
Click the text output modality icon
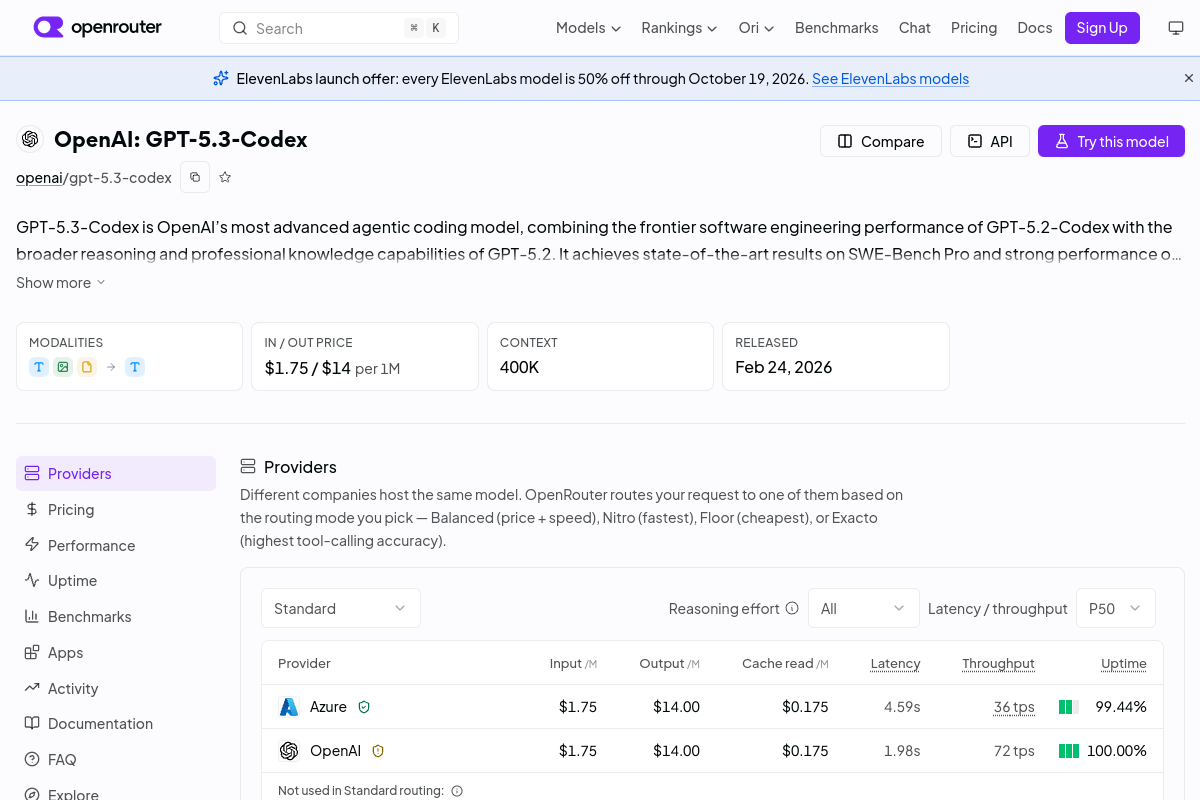click(x=135, y=367)
